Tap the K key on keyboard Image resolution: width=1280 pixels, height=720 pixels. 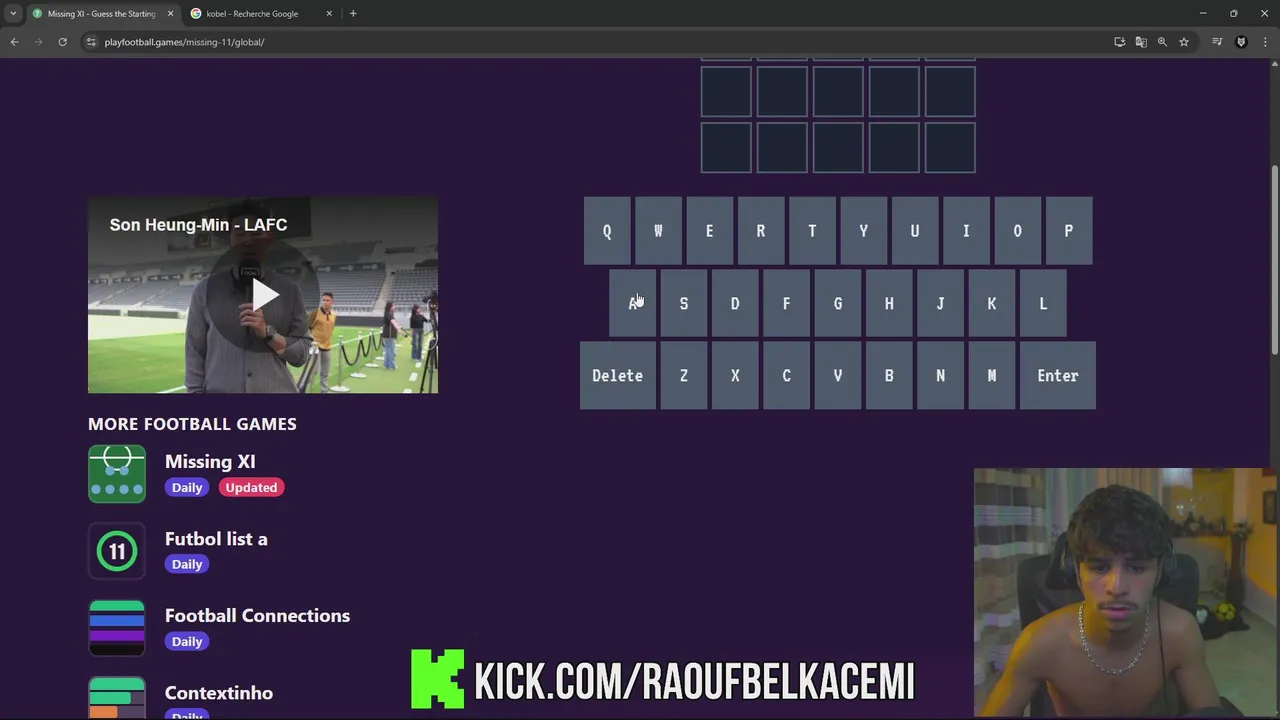tap(992, 303)
